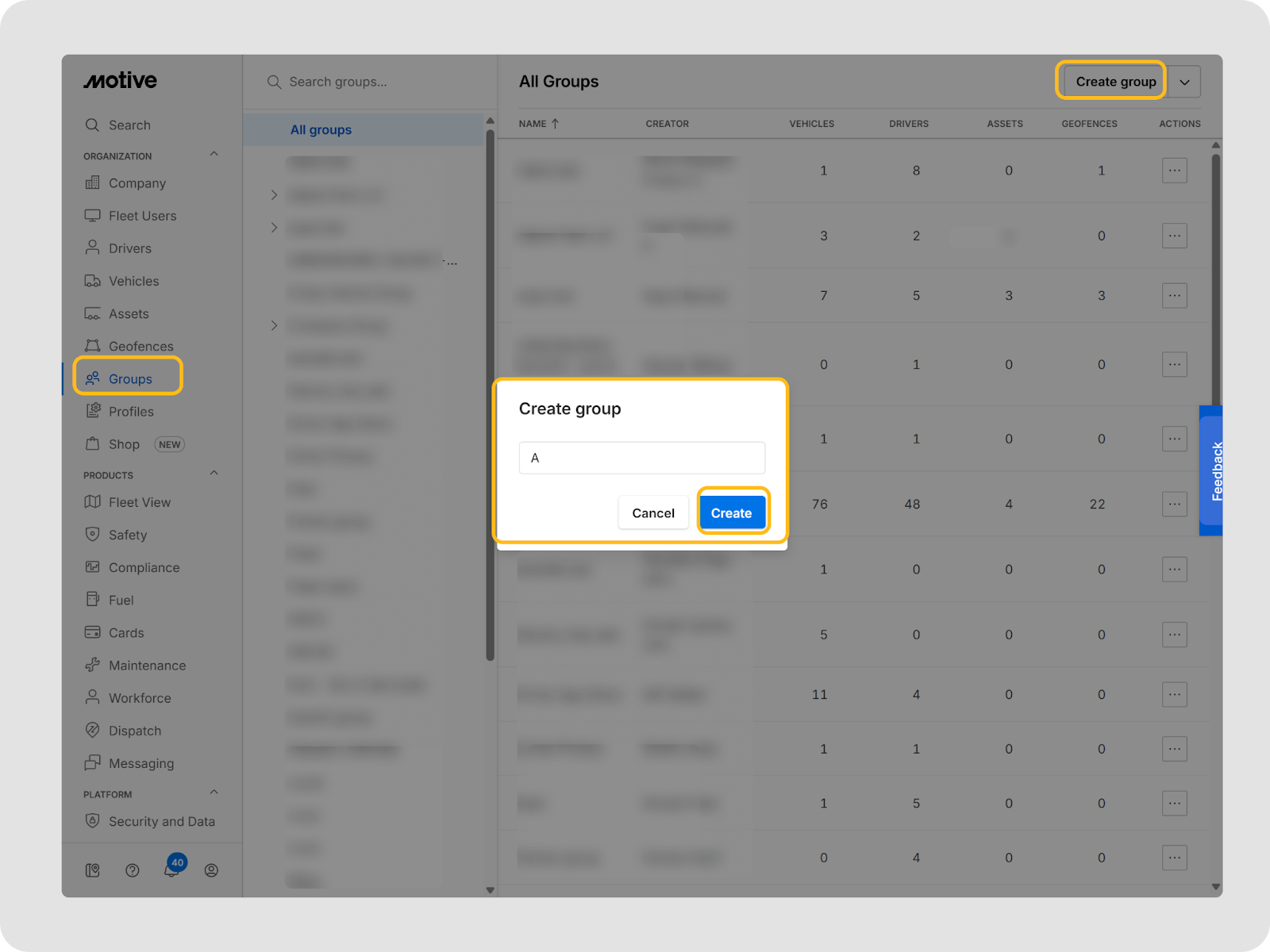Open Maintenance via the wrench icon
1270x952 pixels.
tap(93, 665)
